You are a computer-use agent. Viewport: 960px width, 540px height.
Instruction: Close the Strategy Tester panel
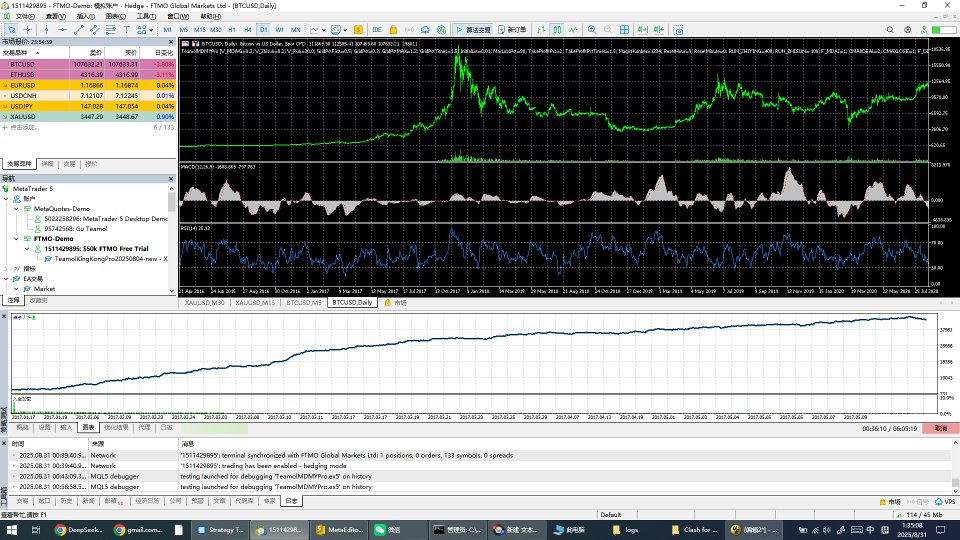[4, 316]
